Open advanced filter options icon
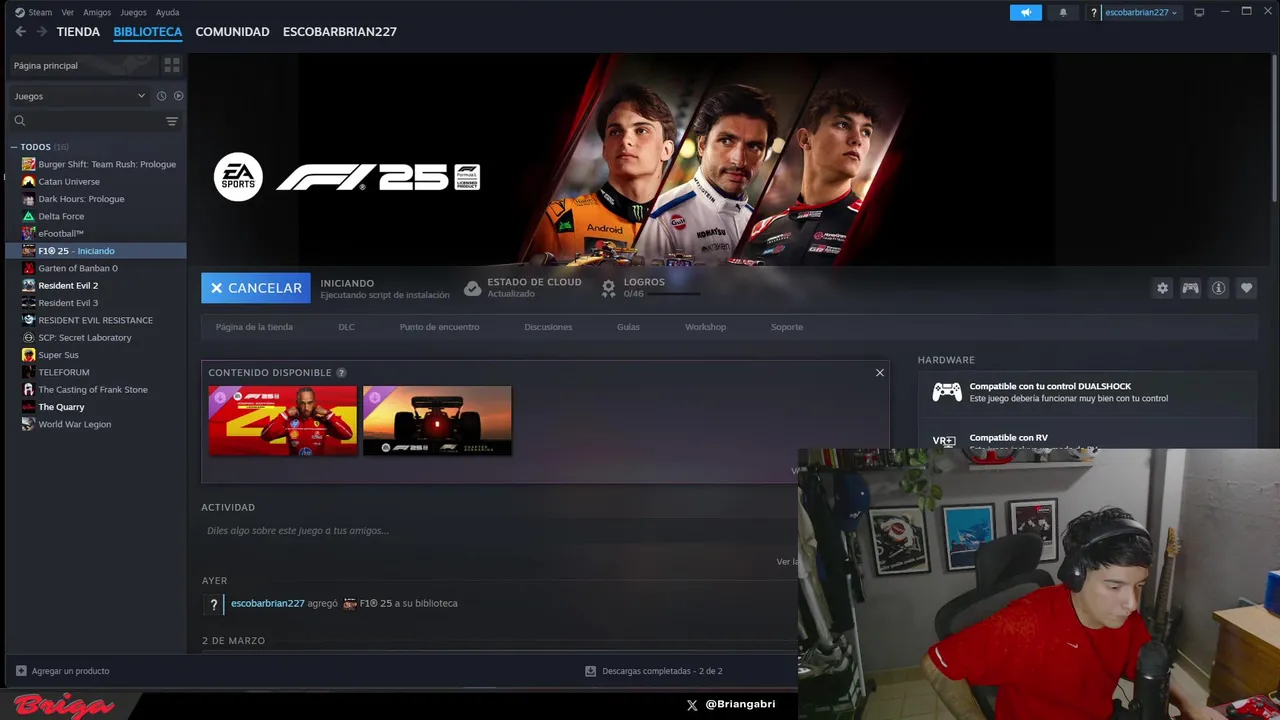 click(x=172, y=121)
